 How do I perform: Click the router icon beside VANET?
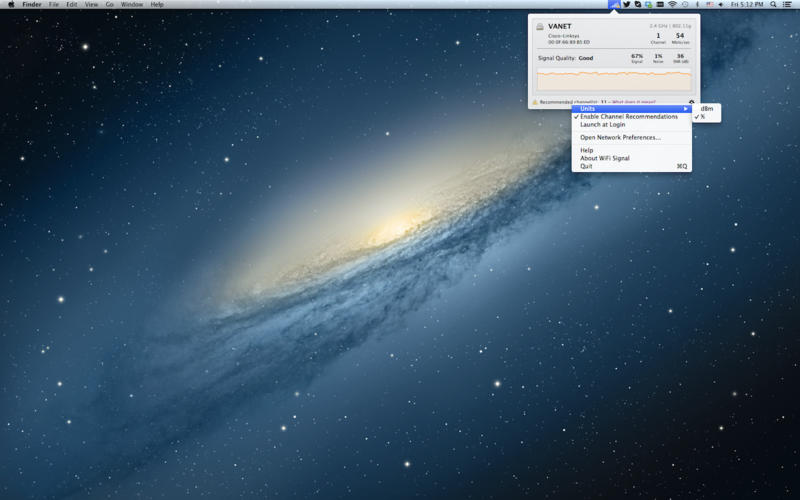(540, 27)
